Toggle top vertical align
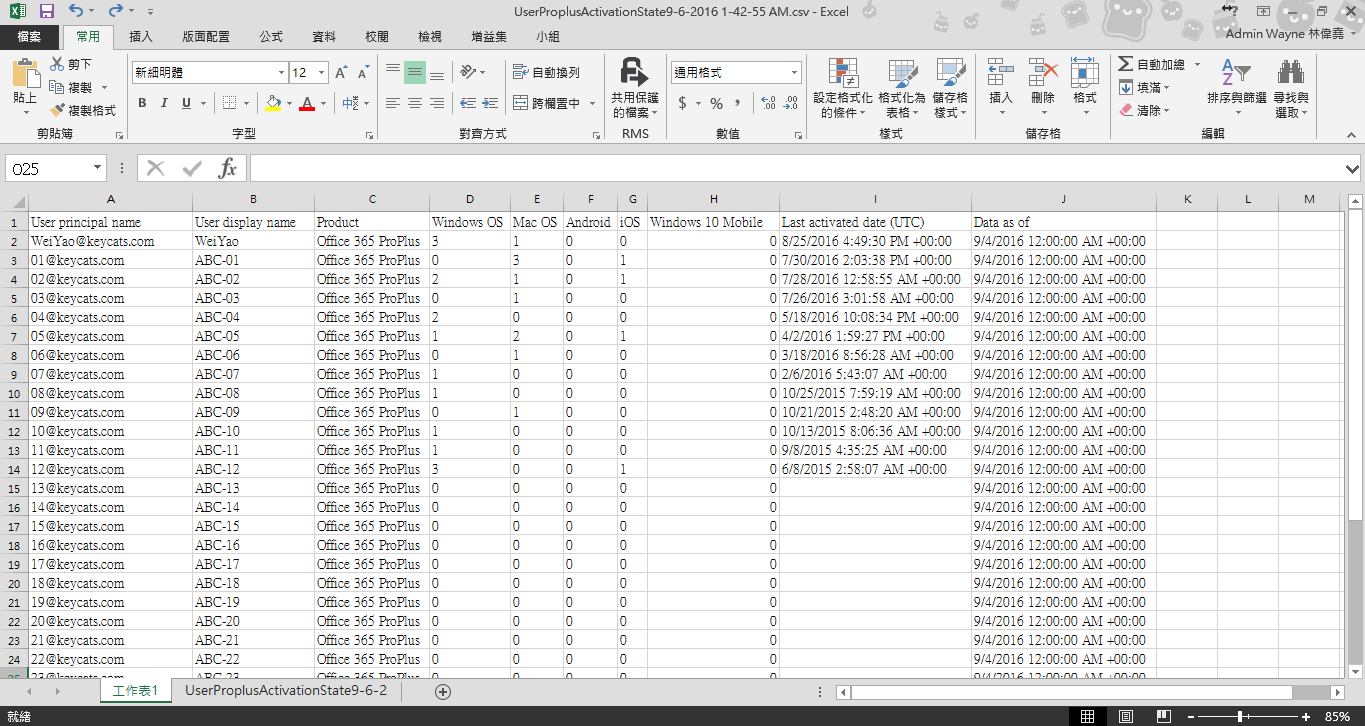 pos(393,72)
